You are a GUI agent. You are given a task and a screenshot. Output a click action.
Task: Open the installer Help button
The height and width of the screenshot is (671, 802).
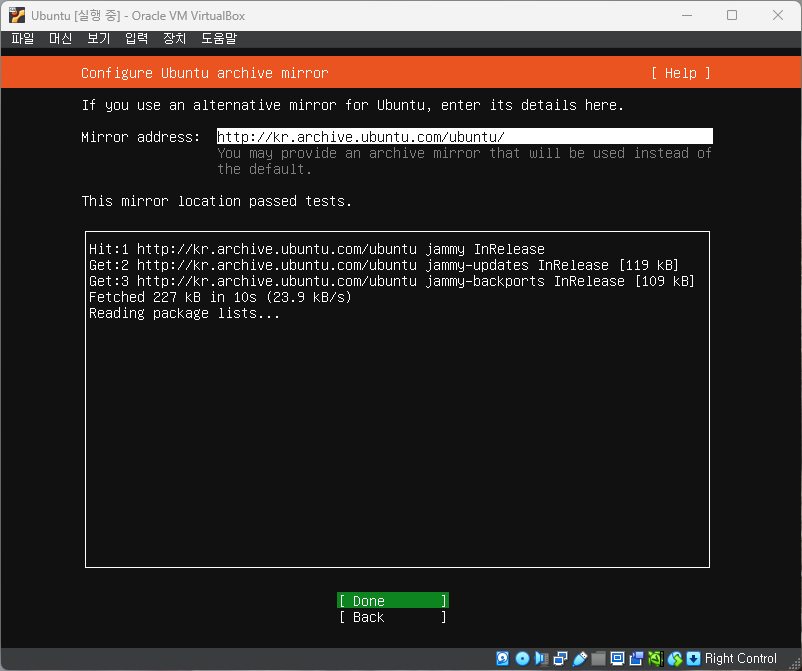[681, 73]
